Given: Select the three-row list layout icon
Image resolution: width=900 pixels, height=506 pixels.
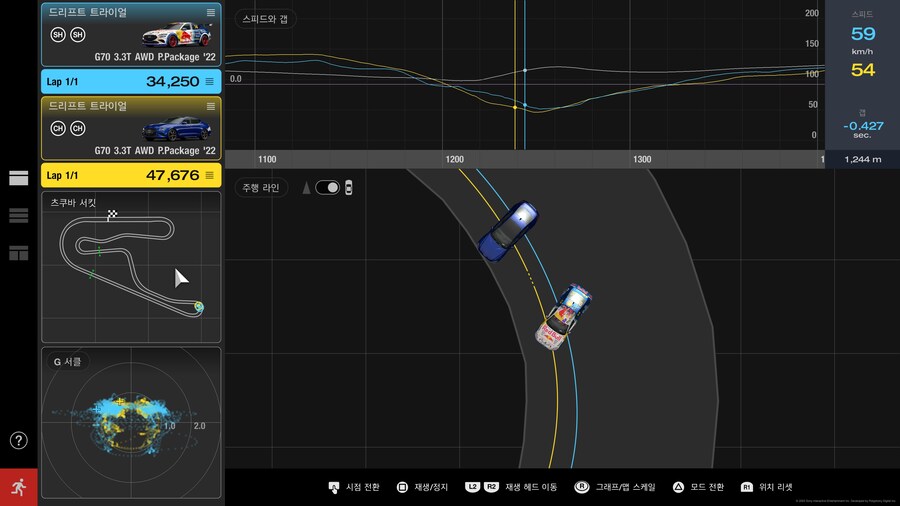Looking at the screenshot, I should pos(18,215).
